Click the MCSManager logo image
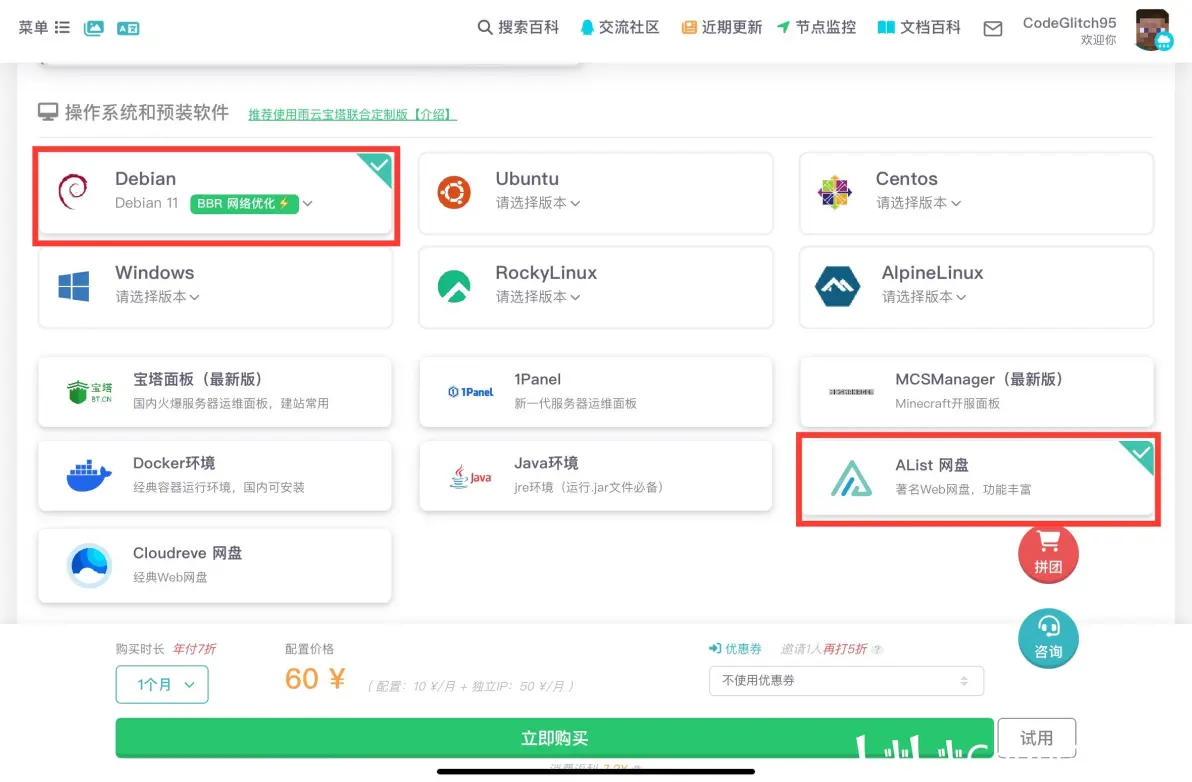 click(x=851, y=392)
